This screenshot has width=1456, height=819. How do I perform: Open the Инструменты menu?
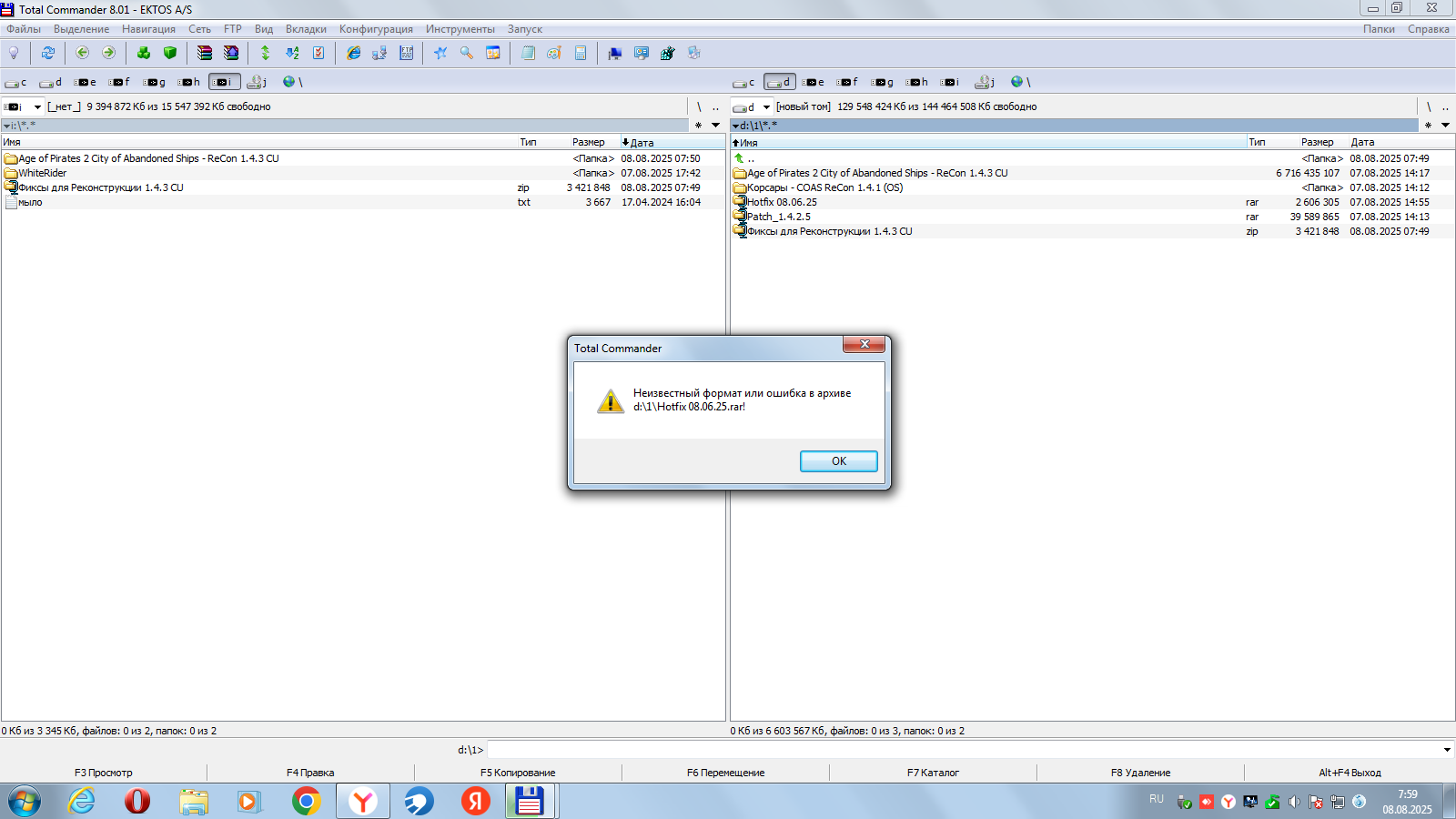click(x=460, y=29)
